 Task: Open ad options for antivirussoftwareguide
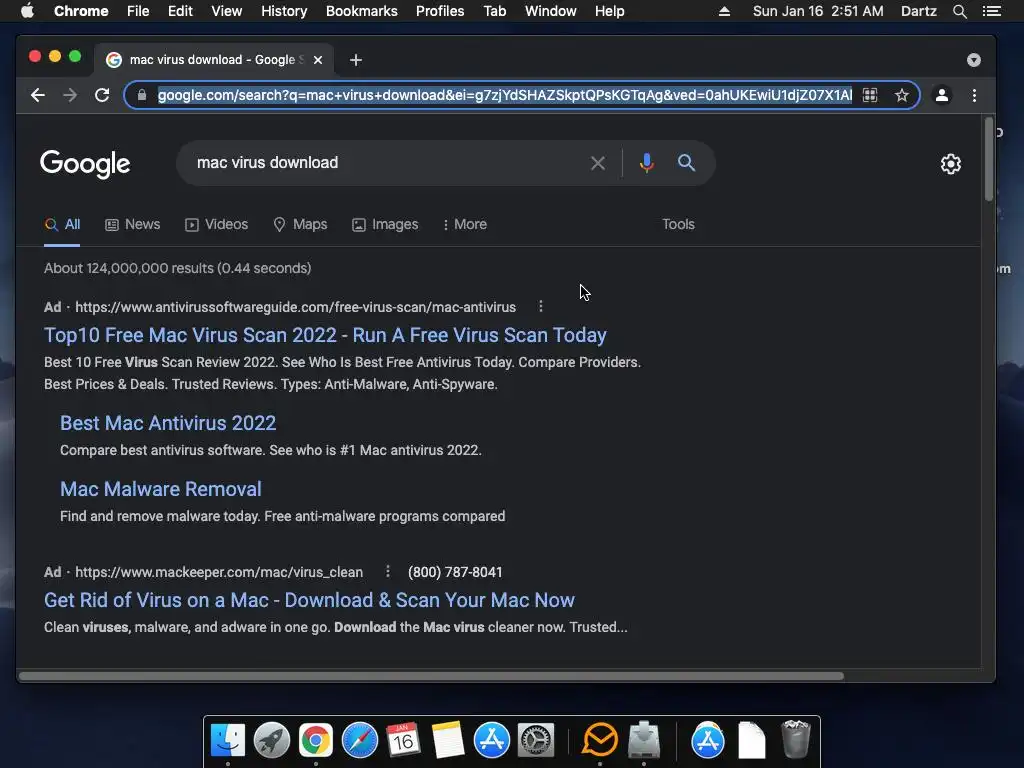[541, 306]
